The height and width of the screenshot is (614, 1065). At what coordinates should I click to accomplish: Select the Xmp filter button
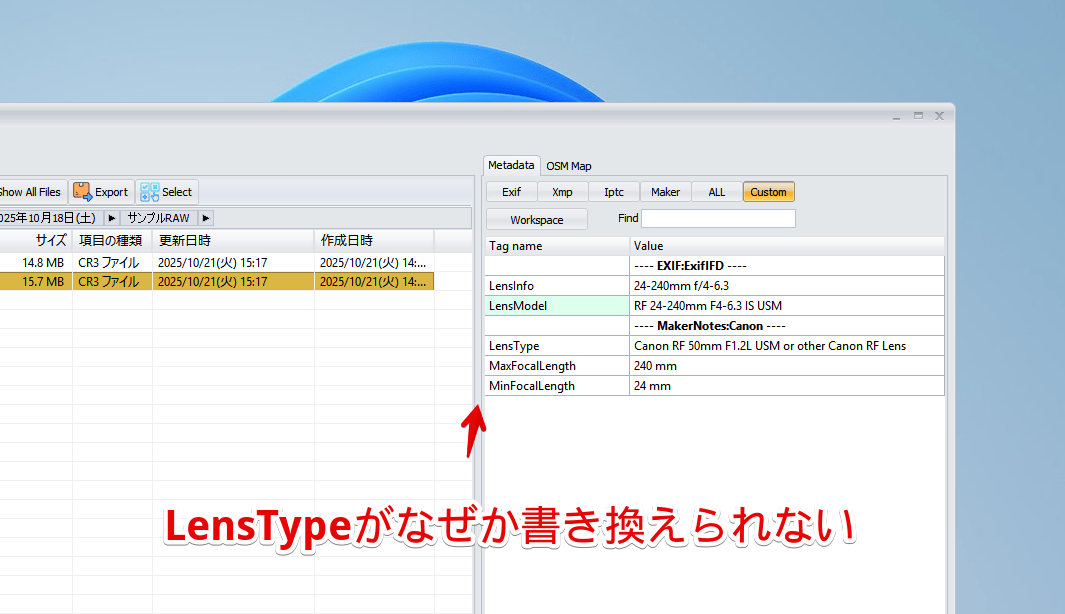pyautogui.click(x=562, y=191)
